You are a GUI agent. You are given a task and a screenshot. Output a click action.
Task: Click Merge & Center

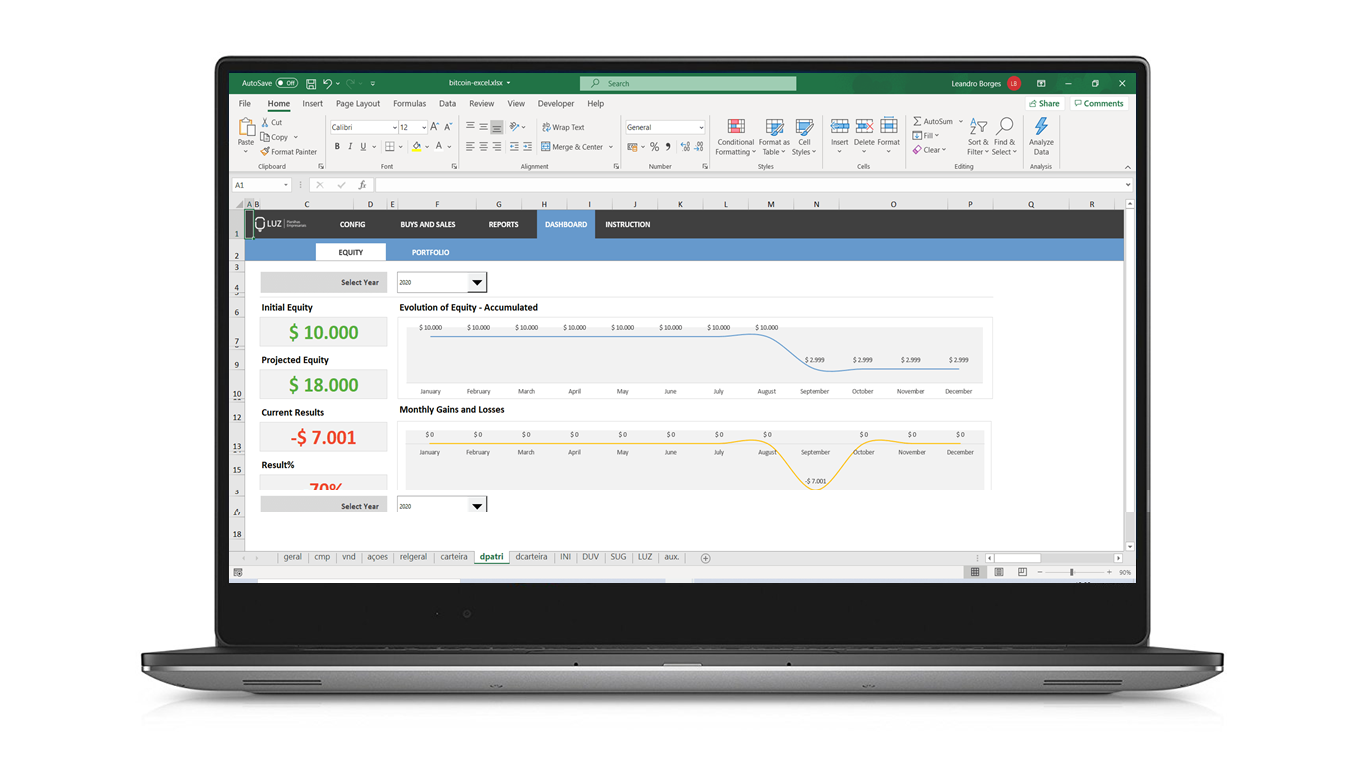pyautogui.click(x=572, y=147)
